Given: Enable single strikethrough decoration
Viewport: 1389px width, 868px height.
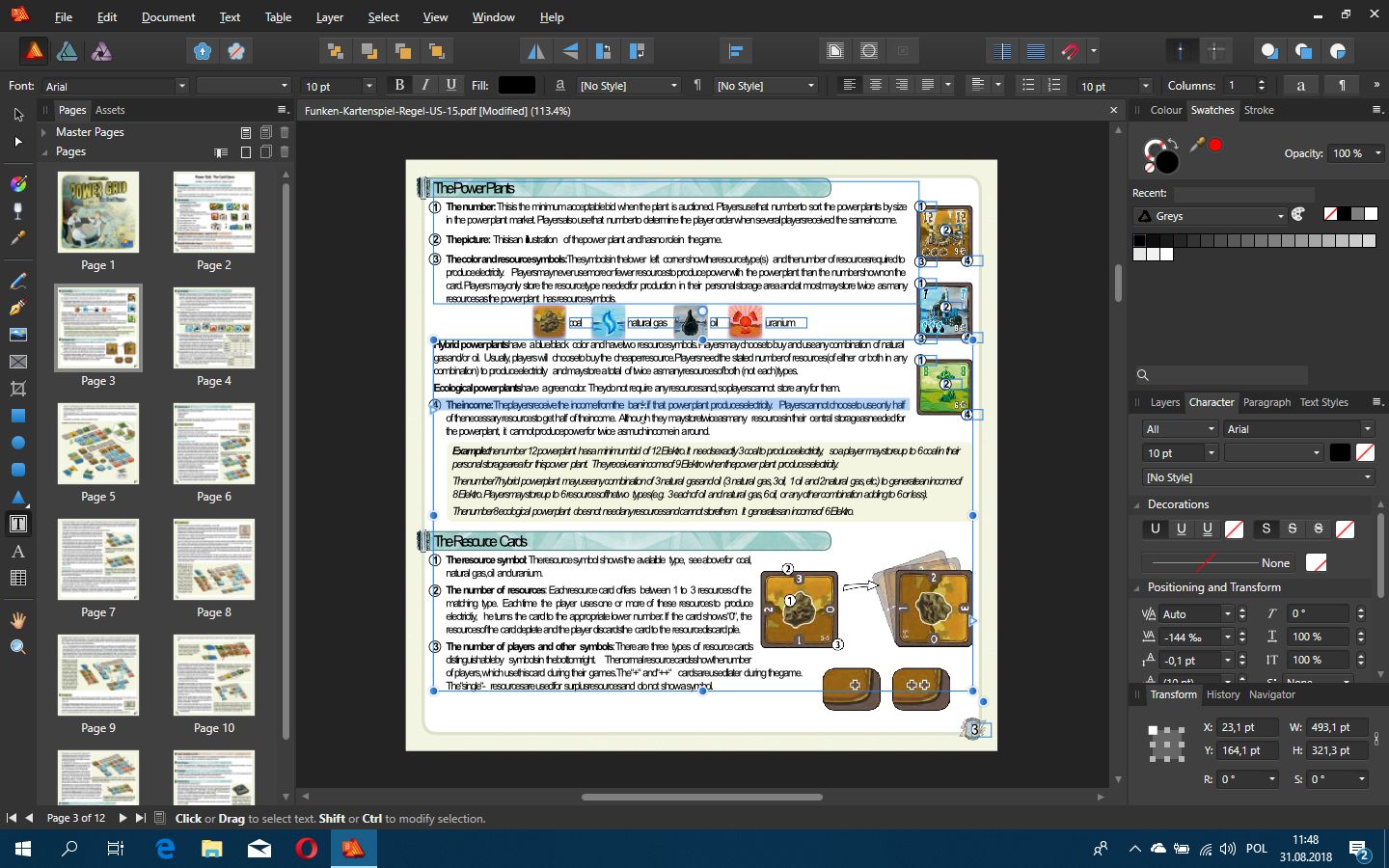Looking at the screenshot, I should pyautogui.click(x=1293, y=529).
